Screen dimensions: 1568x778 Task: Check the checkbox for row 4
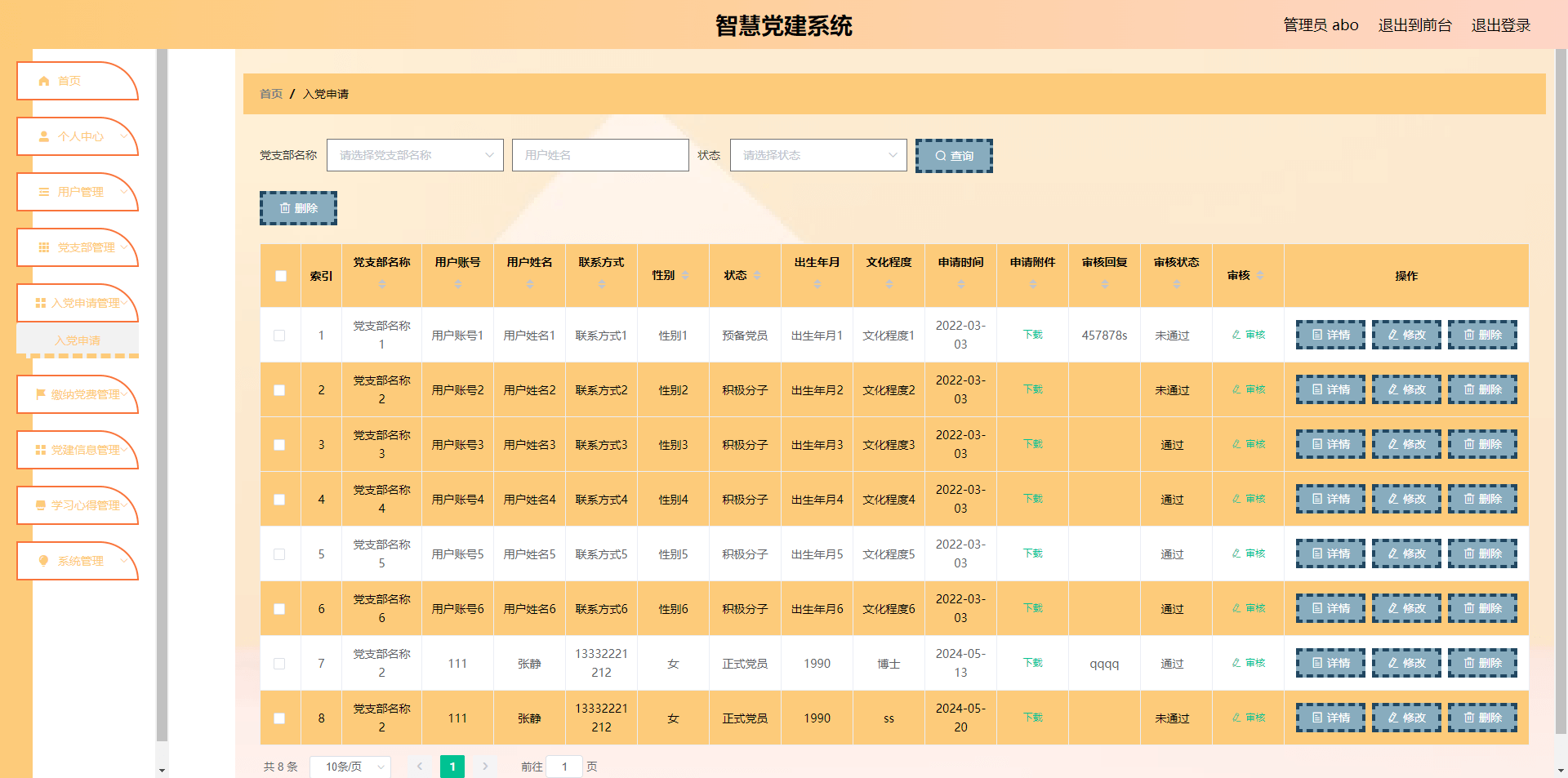279,500
